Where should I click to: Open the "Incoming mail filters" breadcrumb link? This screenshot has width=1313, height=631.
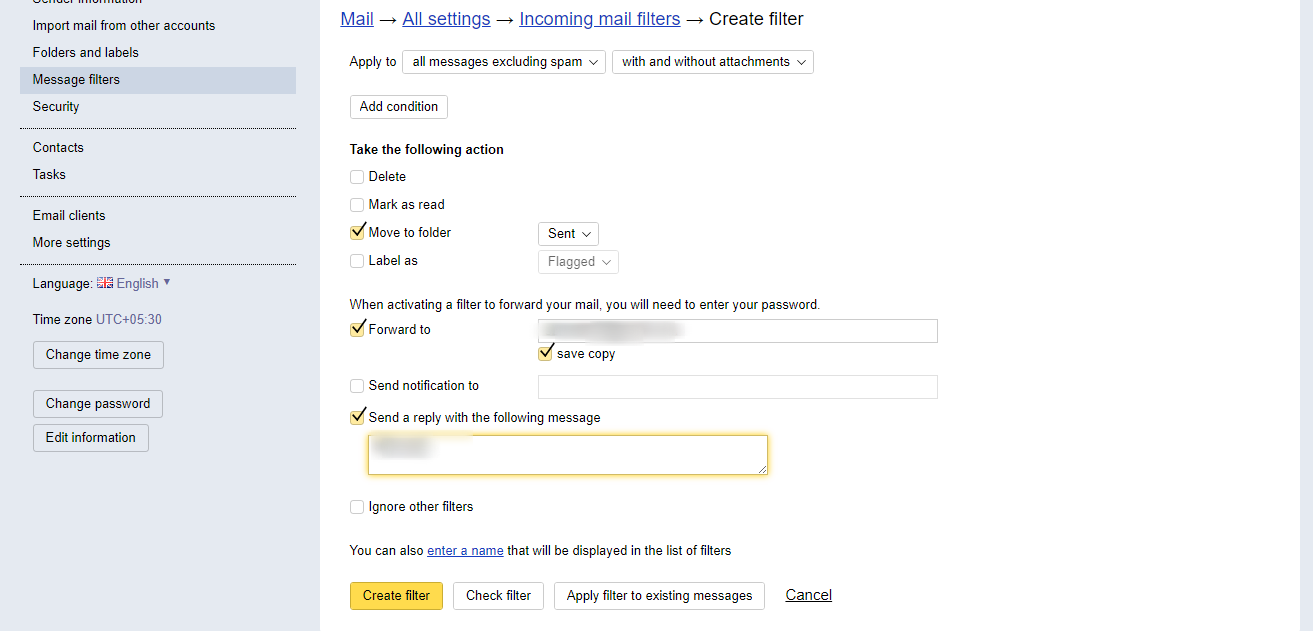599,18
